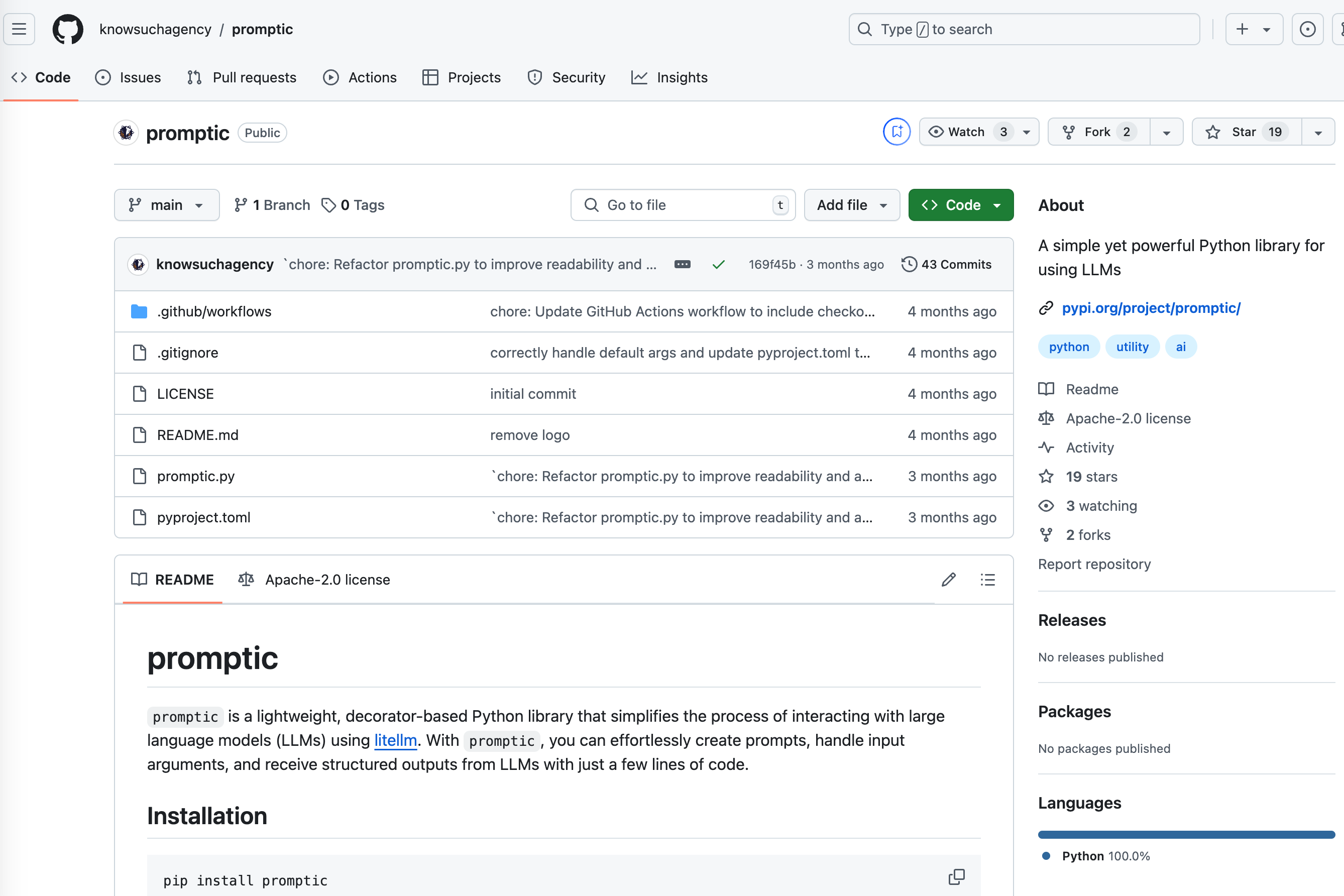1344x896 pixels.
Task: Expand the Add file dropdown
Action: (851, 205)
